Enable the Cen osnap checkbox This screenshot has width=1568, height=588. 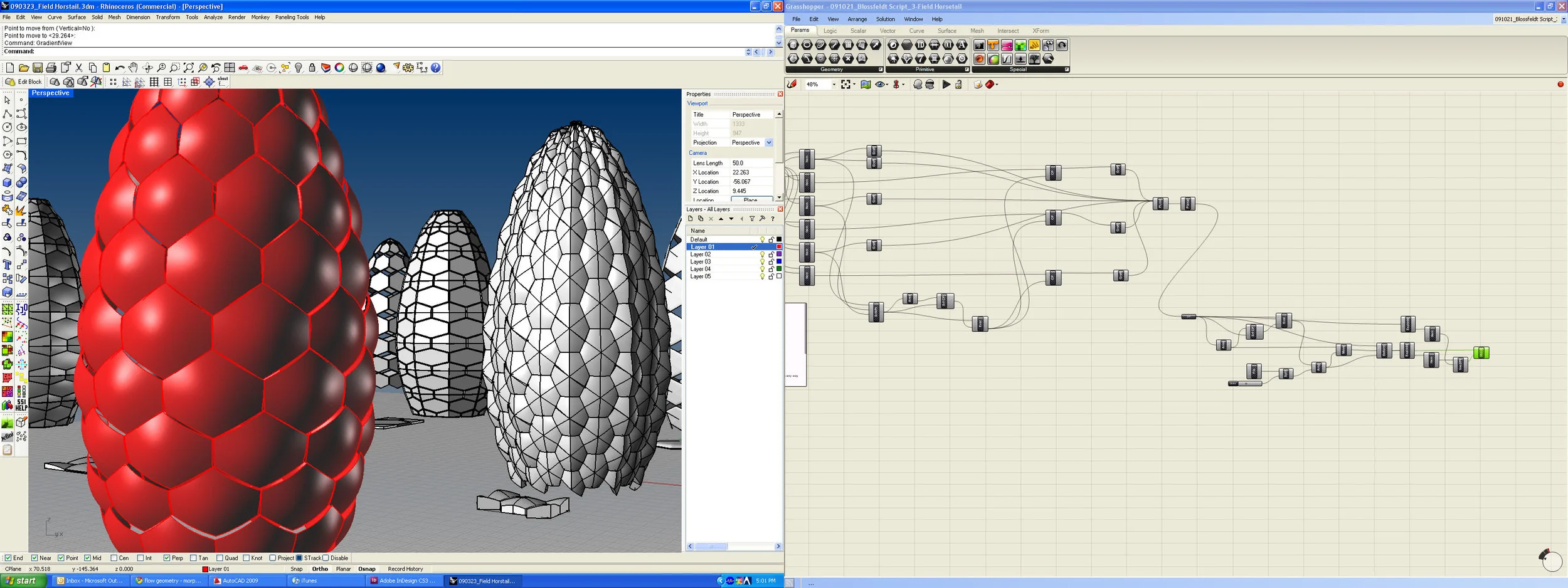[x=114, y=558]
